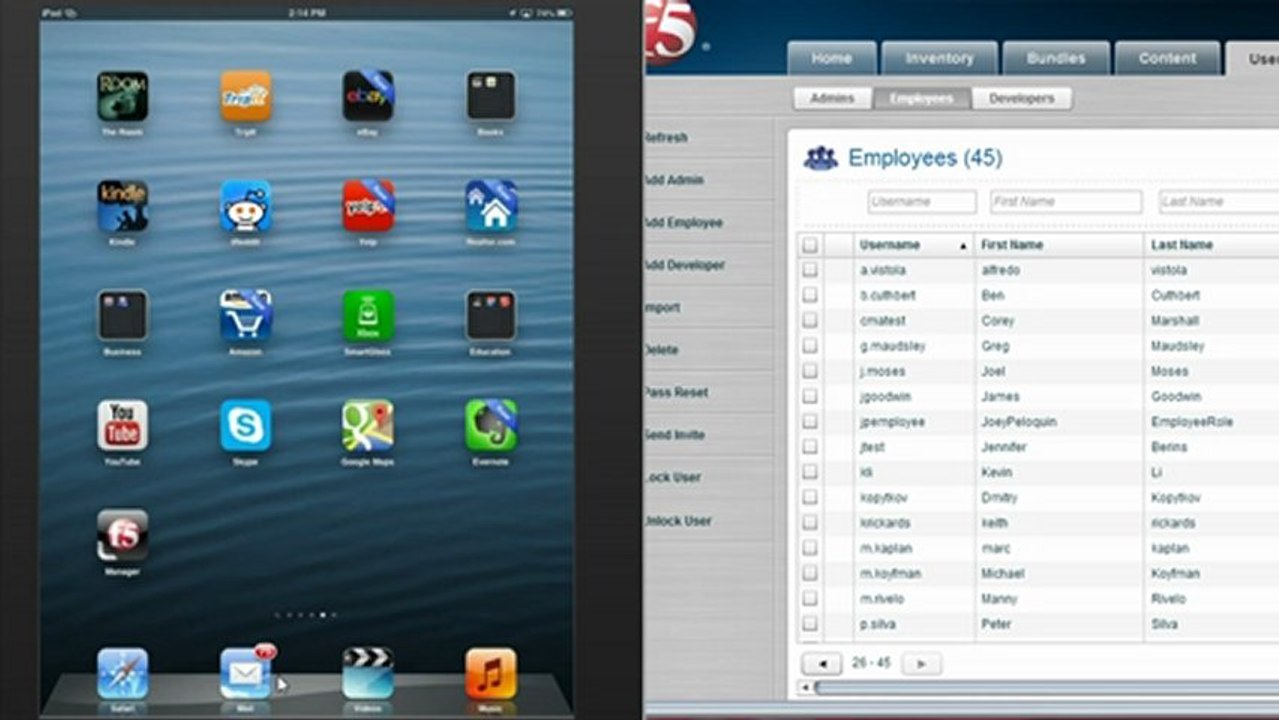The width and height of the screenshot is (1279, 720).
Task: Open The Room app on the iPad
Action: [x=122, y=96]
